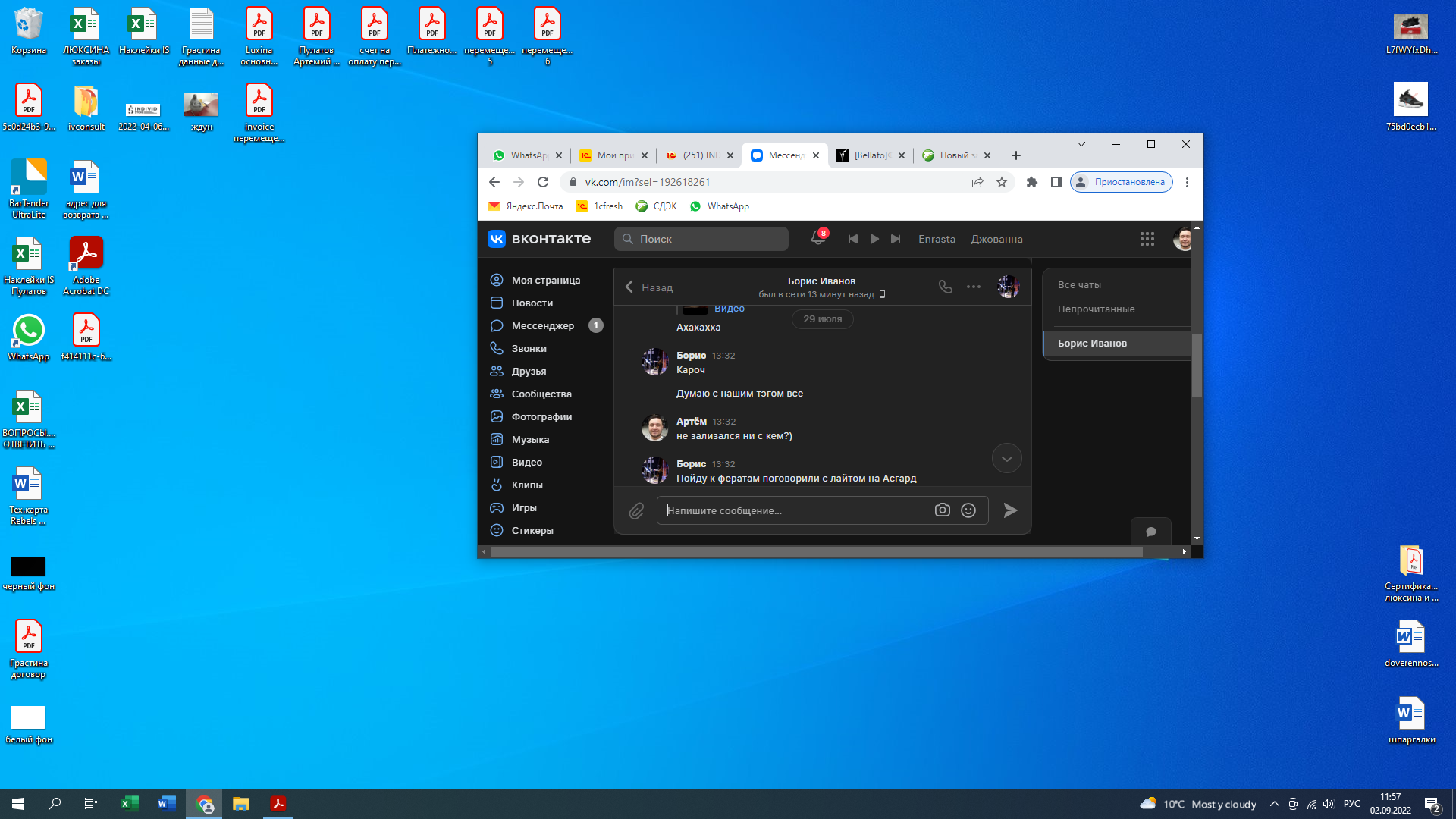Open Новости in sidebar
Image resolution: width=1456 pixels, height=819 pixels.
532,303
